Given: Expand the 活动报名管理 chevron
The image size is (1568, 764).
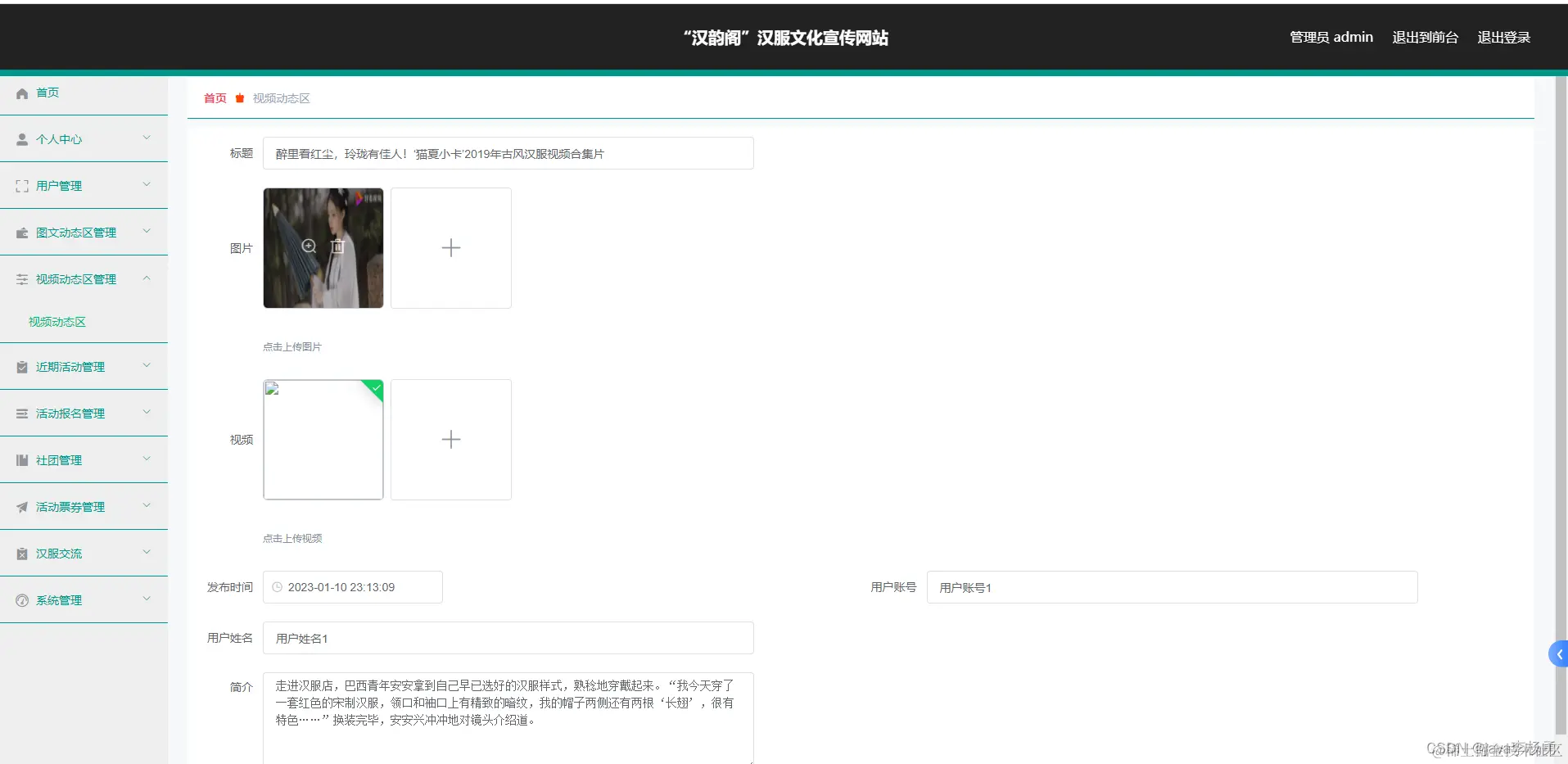Looking at the screenshot, I should click(x=147, y=412).
